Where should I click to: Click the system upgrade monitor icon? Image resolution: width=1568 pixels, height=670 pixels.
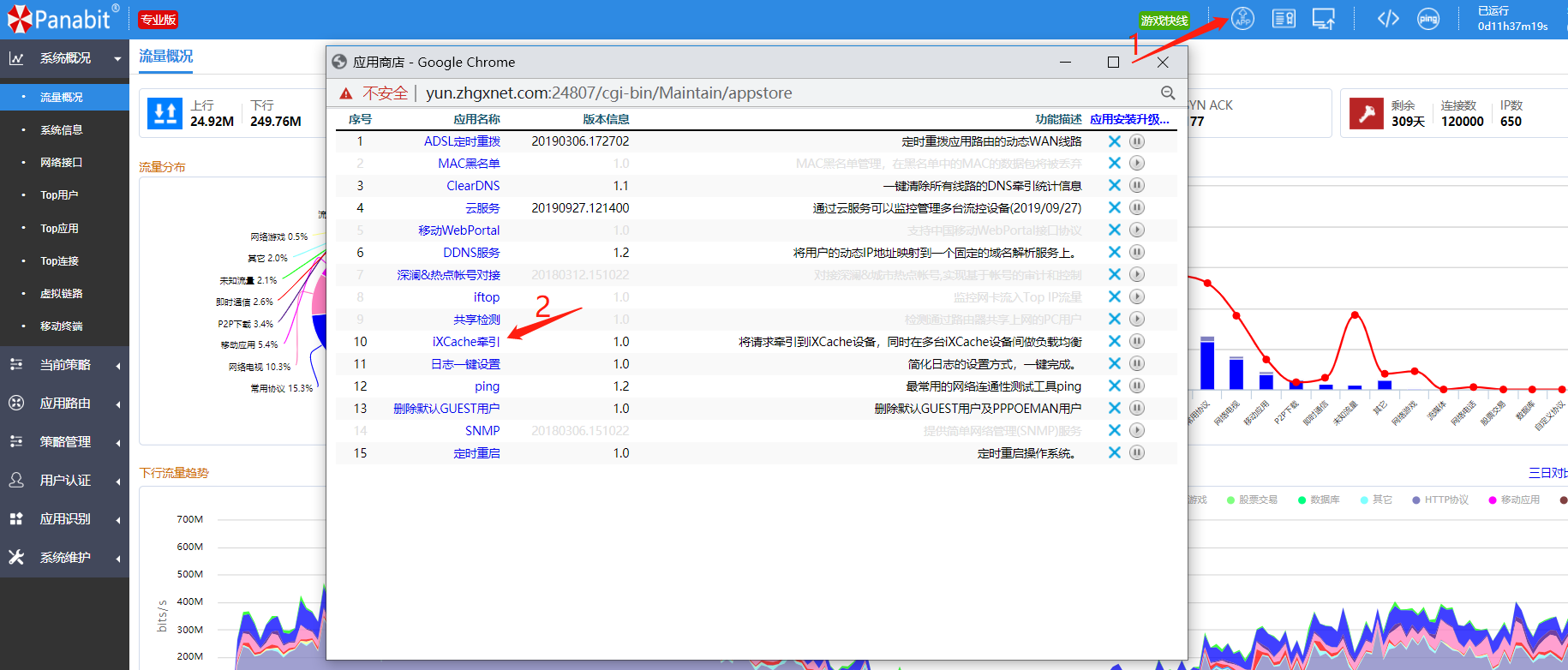[1324, 19]
